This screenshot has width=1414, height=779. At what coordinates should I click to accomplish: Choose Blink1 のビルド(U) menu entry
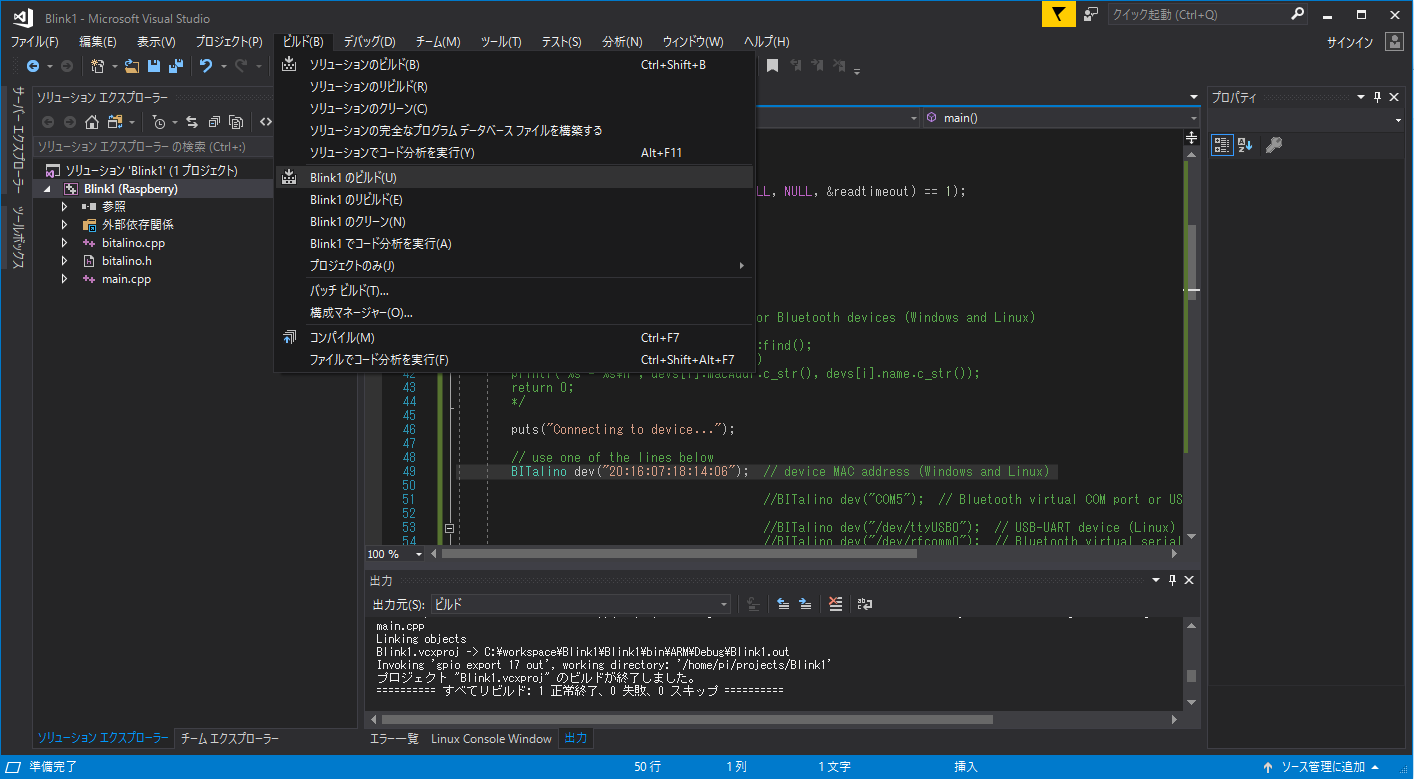point(514,177)
